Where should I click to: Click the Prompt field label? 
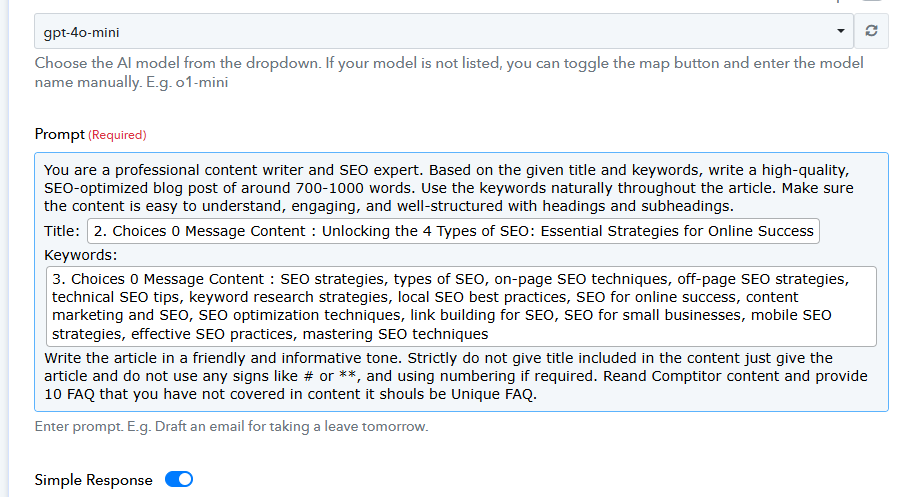60,134
